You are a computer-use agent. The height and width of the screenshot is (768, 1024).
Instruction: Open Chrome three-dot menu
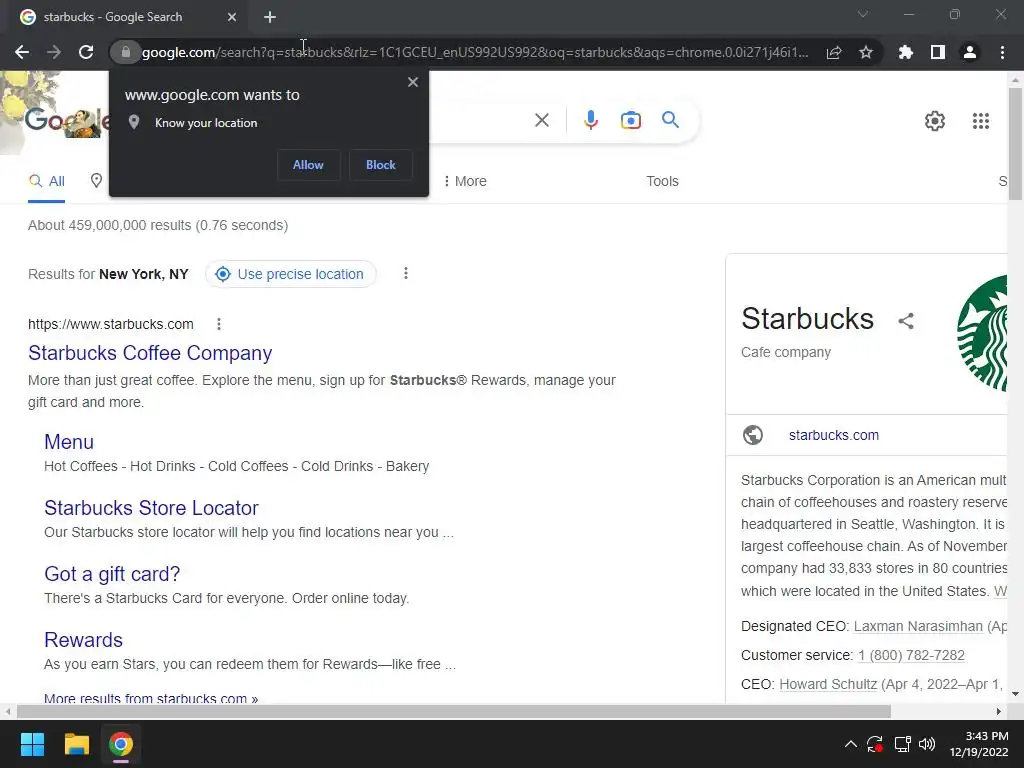1002,52
